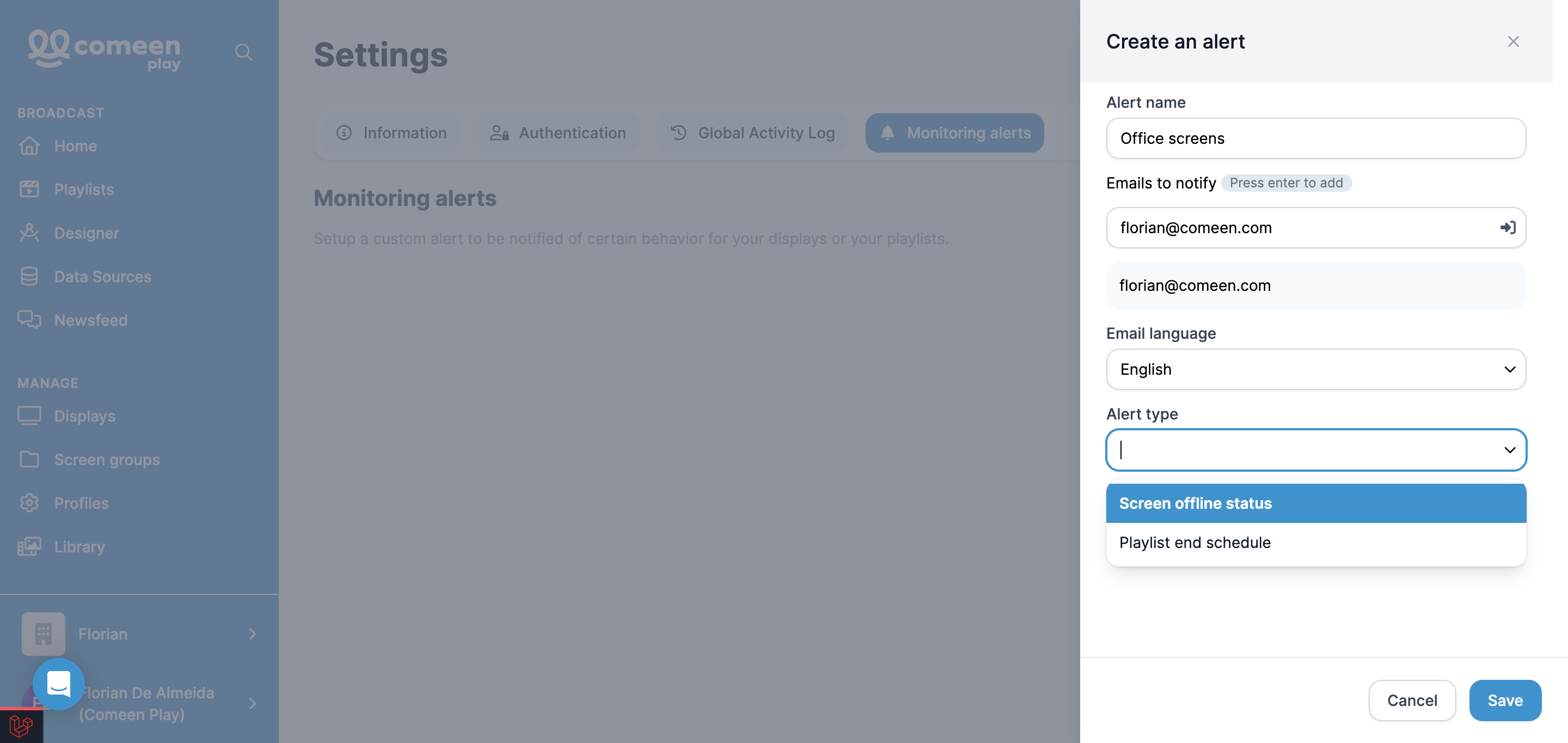Viewport: 1568px width, 743px height.
Task: Open the sidebar search icon
Action: (x=243, y=52)
